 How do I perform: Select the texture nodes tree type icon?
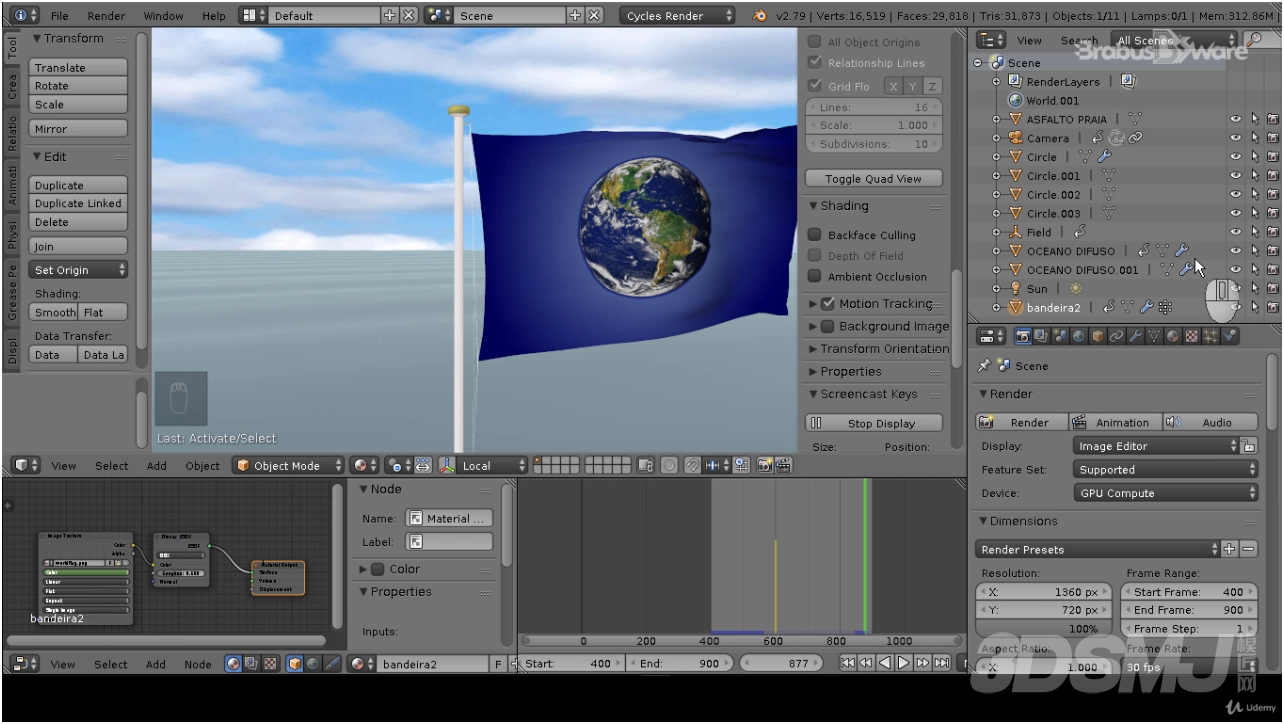point(270,663)
